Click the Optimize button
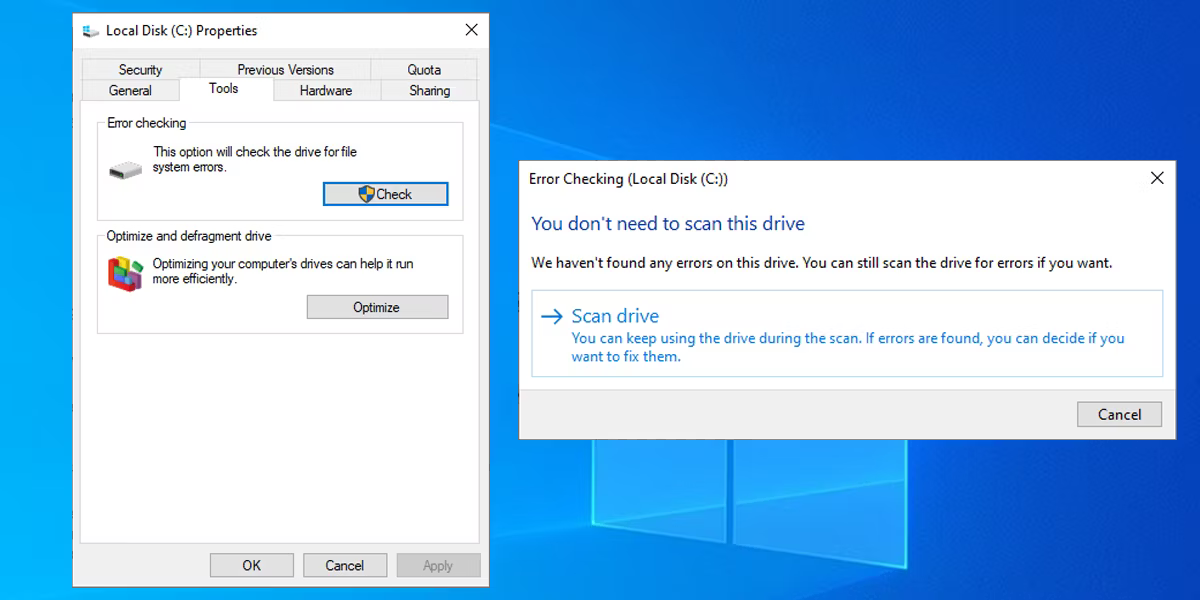 377,307
